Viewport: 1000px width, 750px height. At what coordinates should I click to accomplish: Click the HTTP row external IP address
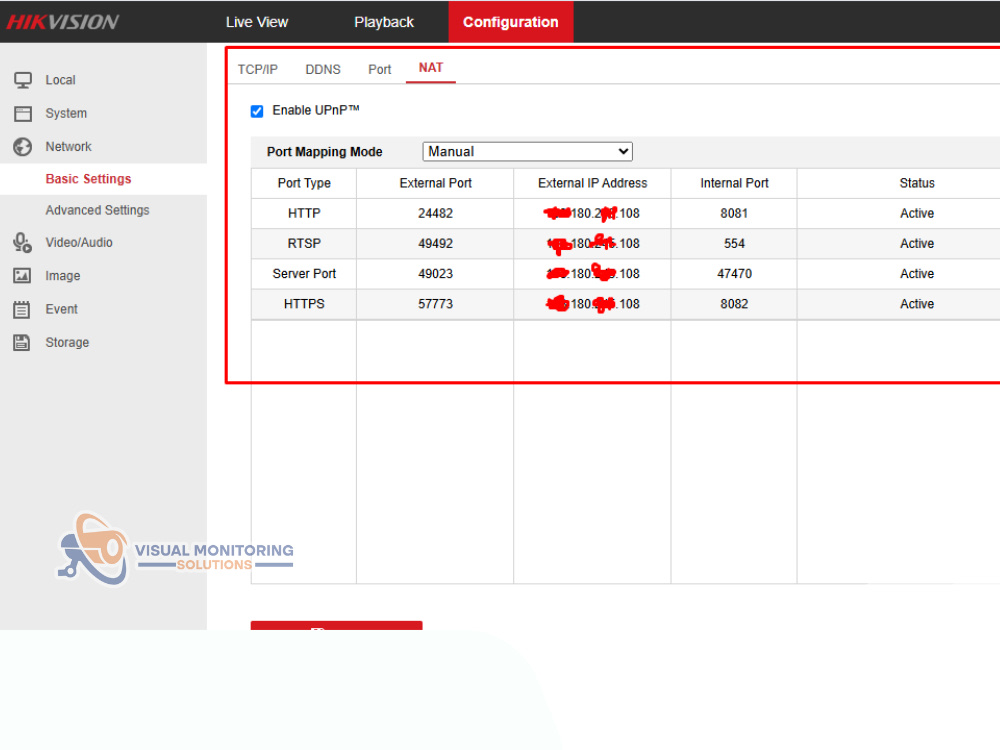point(592,214)
